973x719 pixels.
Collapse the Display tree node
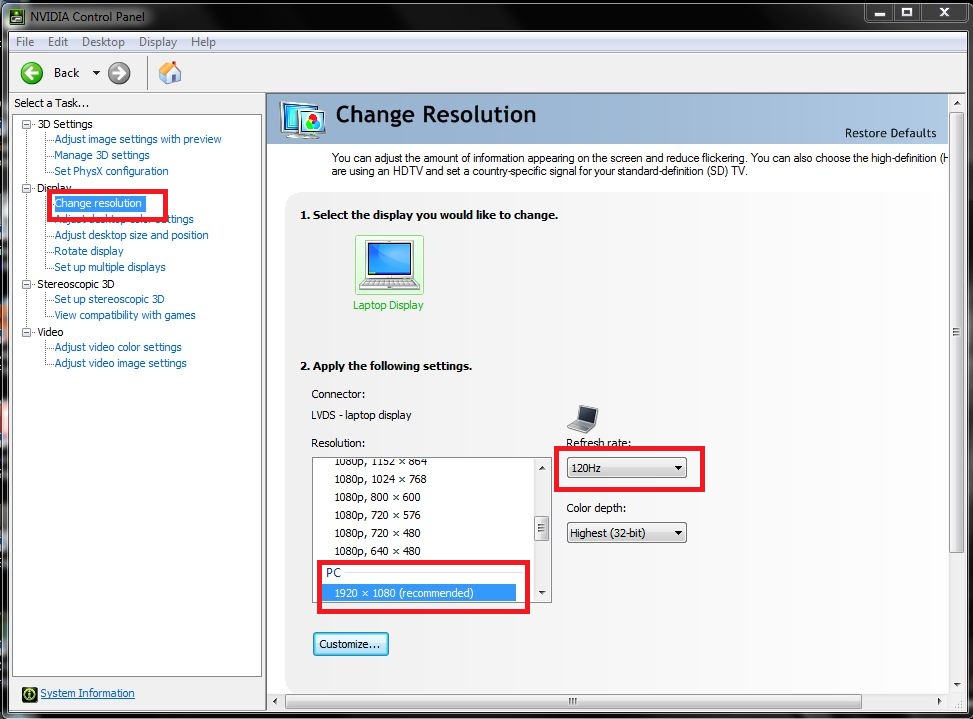(27, 188)
